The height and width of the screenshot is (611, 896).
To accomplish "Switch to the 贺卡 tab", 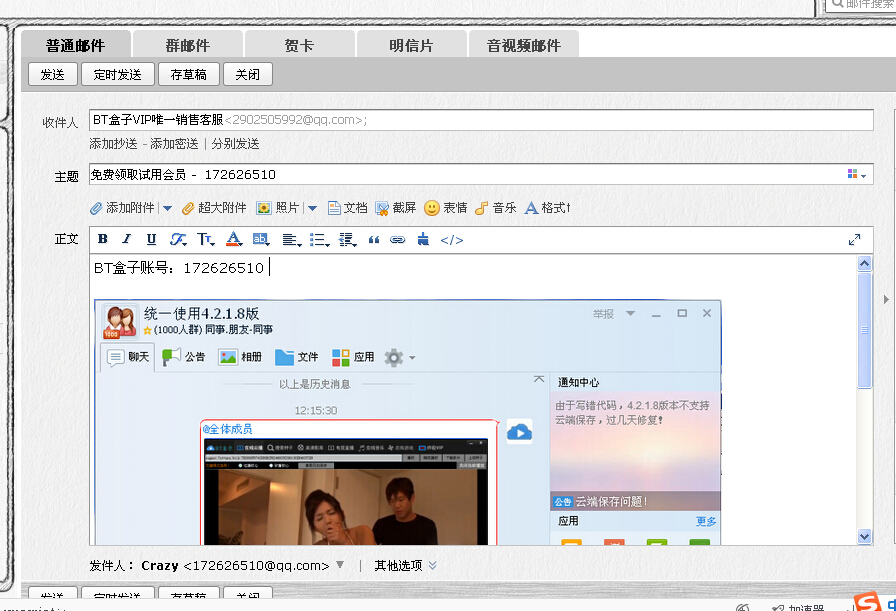I will (299, 45).
